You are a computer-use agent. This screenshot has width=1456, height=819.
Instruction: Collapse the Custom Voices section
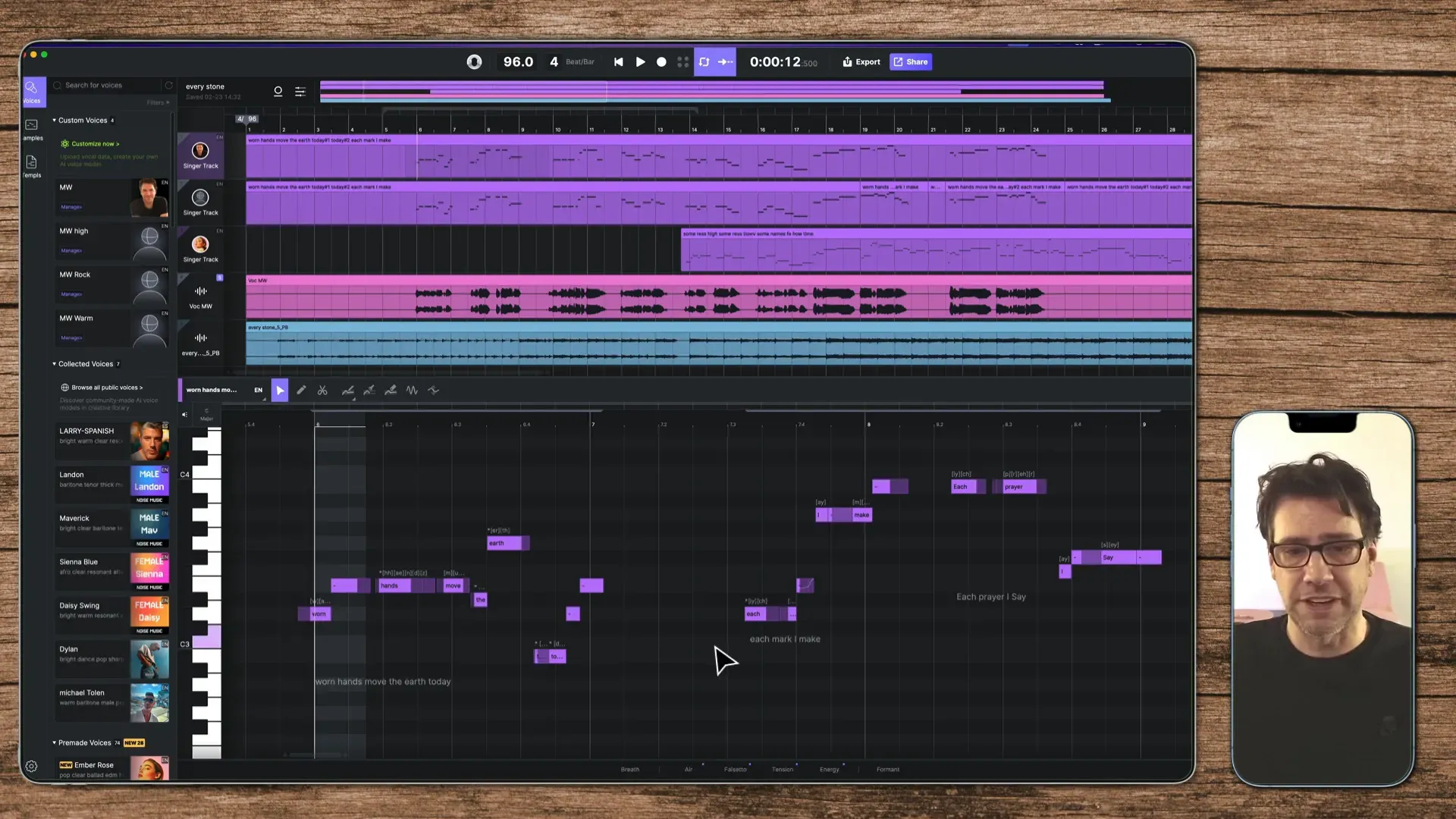(x=54, y=120)
